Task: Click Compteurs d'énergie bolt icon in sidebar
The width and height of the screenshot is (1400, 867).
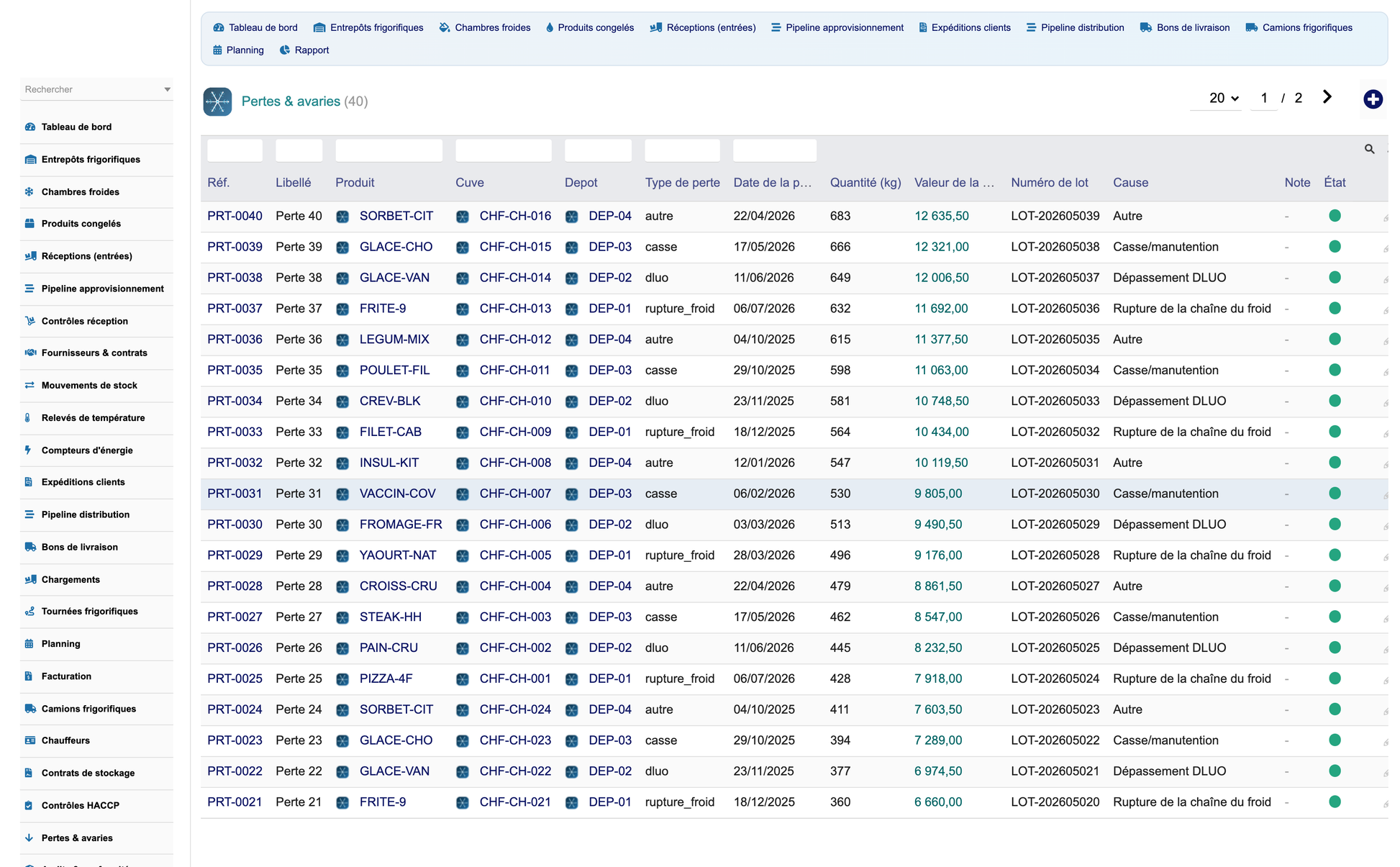Action: coord(28,450)
